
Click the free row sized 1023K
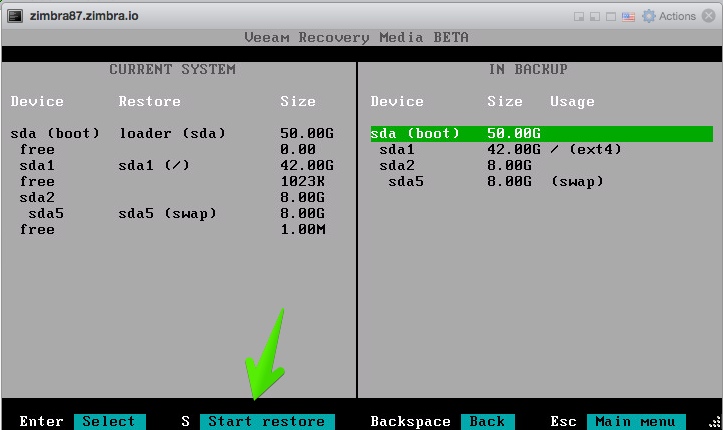click(172, 182)
